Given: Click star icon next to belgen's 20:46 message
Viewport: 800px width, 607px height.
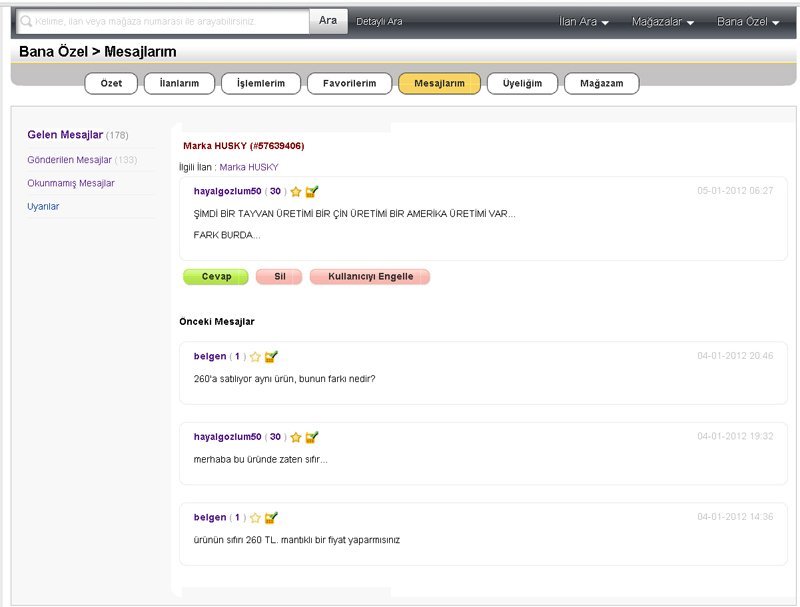Looking at the screenshot, I should (255, 356).
